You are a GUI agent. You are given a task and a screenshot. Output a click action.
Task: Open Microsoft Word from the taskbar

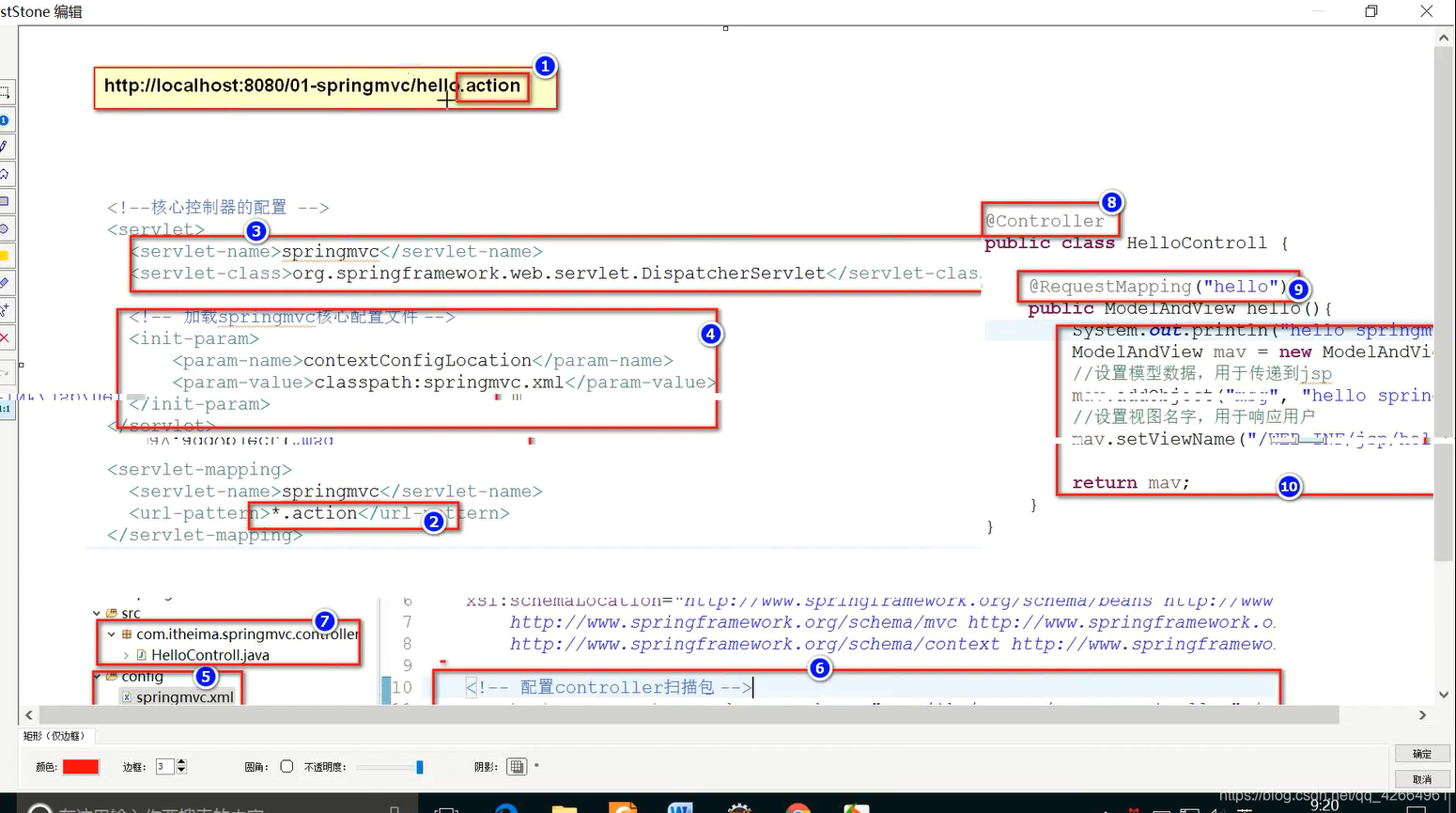click(680, 807)
